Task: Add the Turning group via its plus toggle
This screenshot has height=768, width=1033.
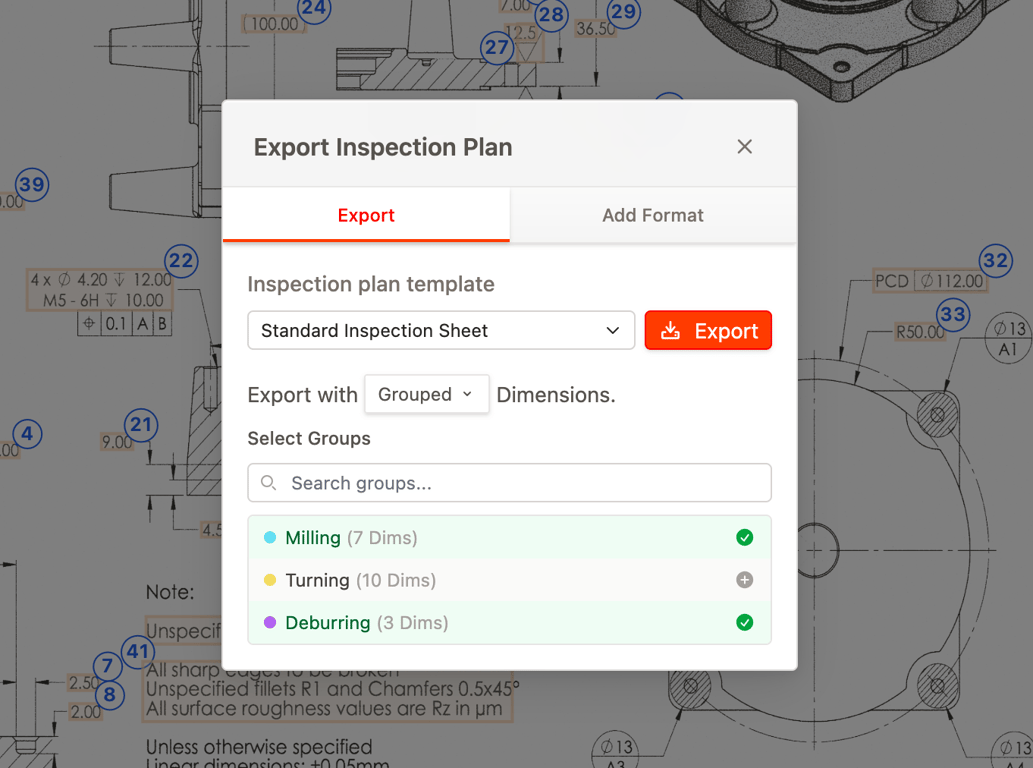Action: [745, 580]
